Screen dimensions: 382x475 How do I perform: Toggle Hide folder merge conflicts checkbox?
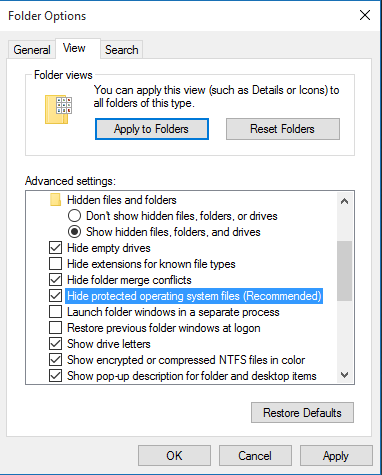(x=55, y=280)
